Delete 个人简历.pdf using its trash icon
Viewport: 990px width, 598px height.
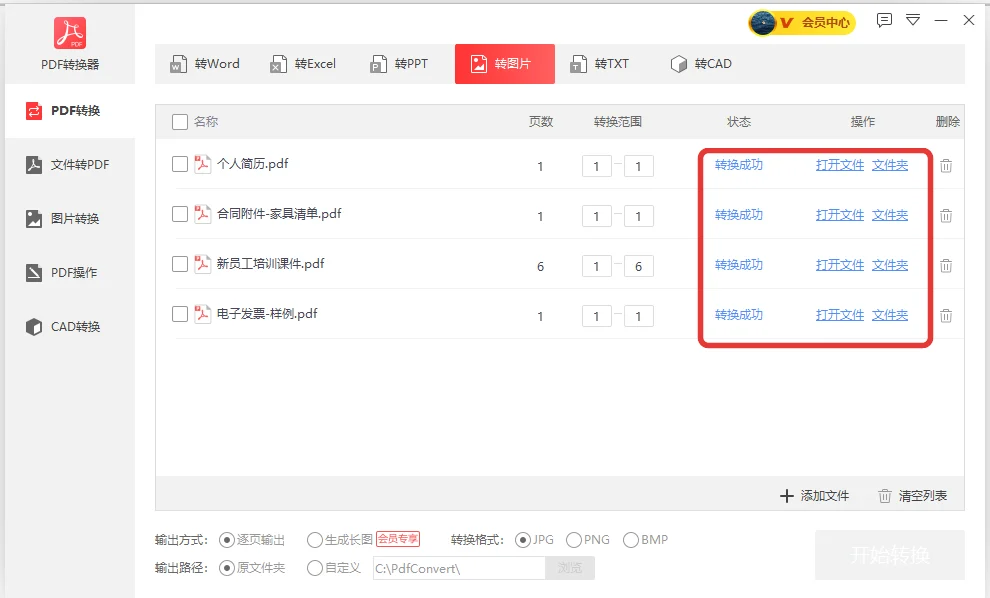click(x=946, y=166)
